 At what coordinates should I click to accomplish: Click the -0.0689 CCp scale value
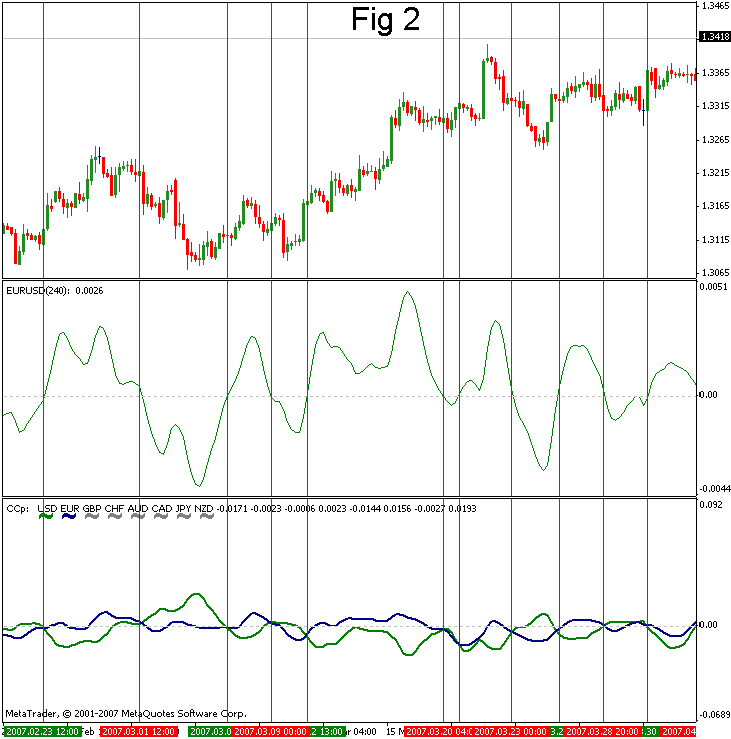715,714
